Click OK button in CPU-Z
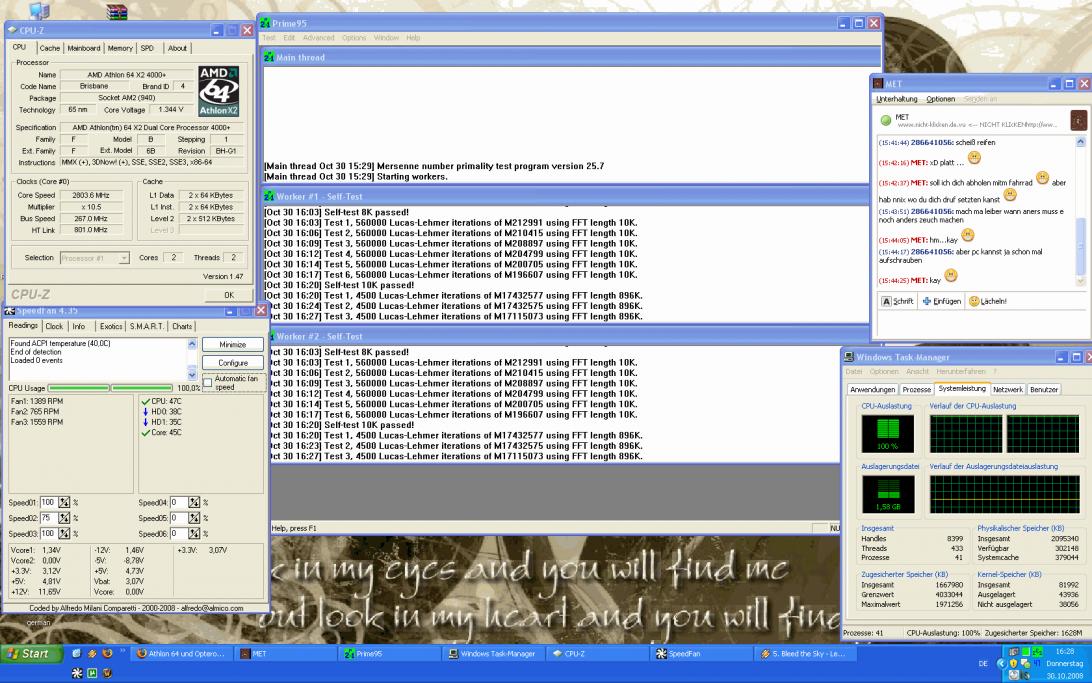 pos(229,295)
